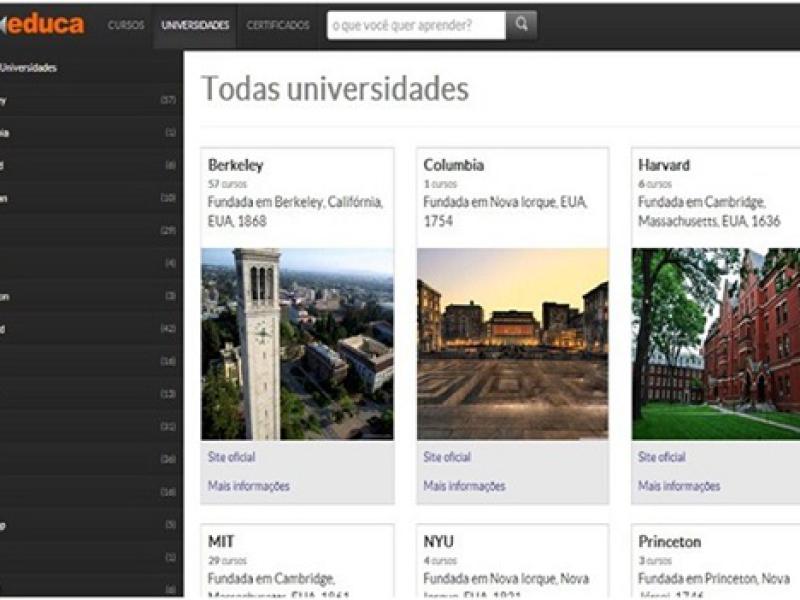Go to the Certificados page
The image size is (800, 600).
pyautogui.click(x=278, y=25)
